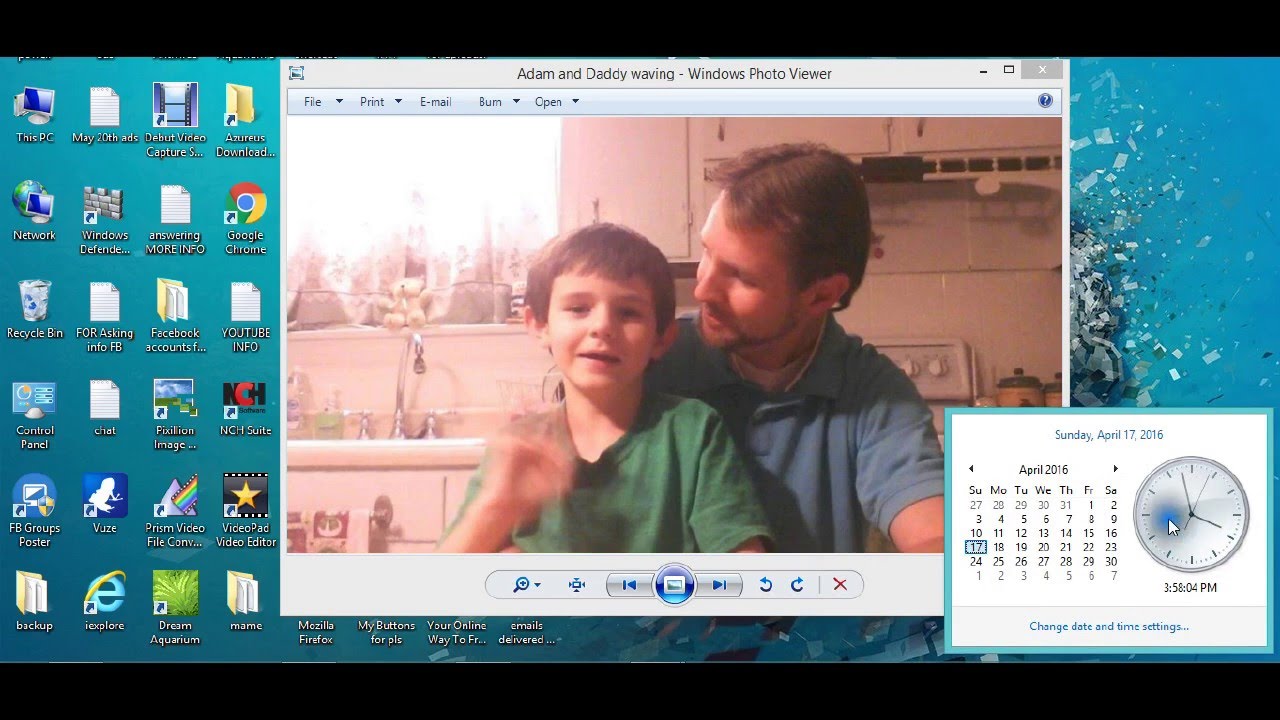Select answering MORE INFO file
The height and width of the screenshot is (720, 1280).
pos(175,218)
